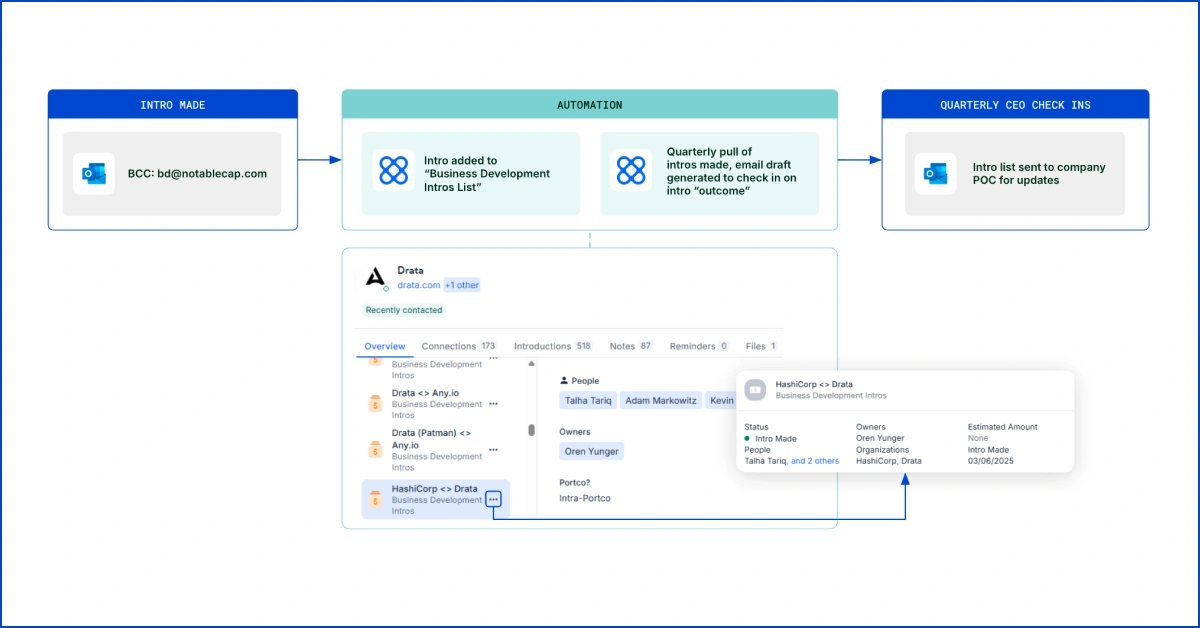The width and height of the screenshot is (1200, 628).
Task: Click the Drata company logo
Action: [375, 278]
